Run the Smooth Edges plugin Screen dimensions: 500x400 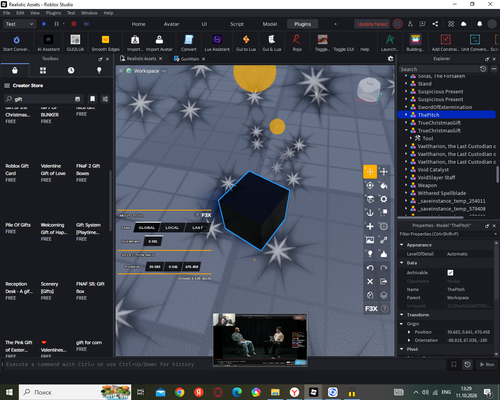(x=105, y=43)
